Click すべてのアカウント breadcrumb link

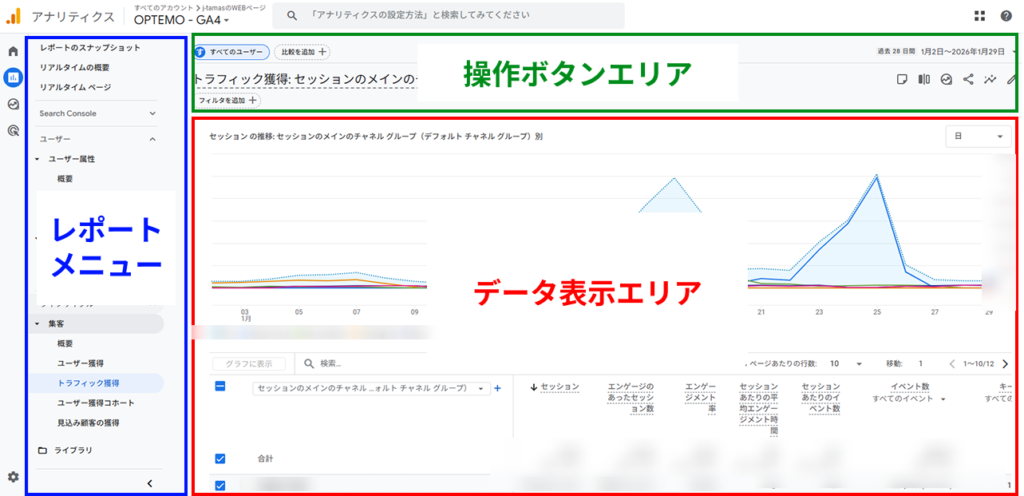pyautogui.click(x=163, y=7)
